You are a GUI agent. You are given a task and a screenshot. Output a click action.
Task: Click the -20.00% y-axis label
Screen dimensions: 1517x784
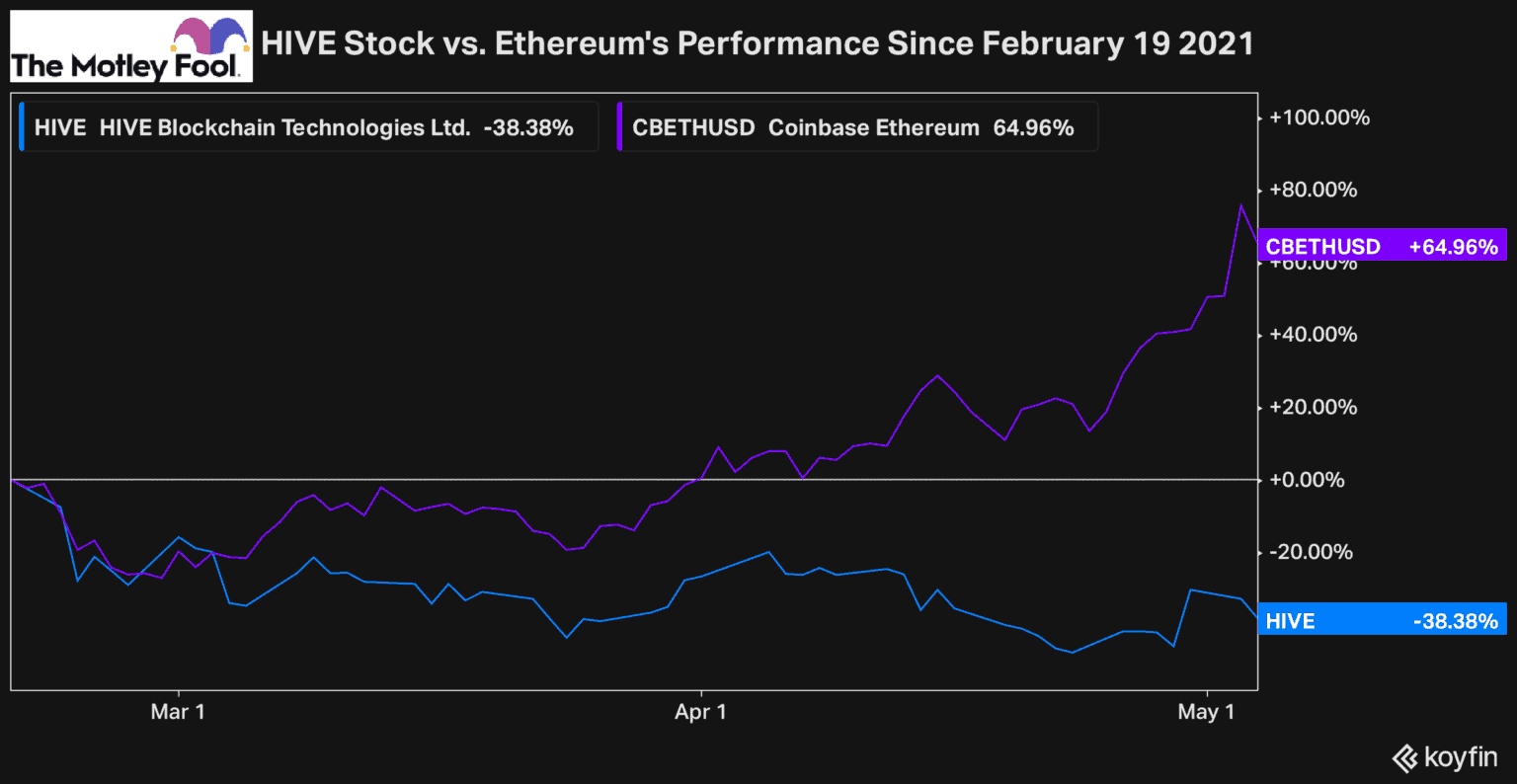pyautogui.click(x=1312, y=552)
